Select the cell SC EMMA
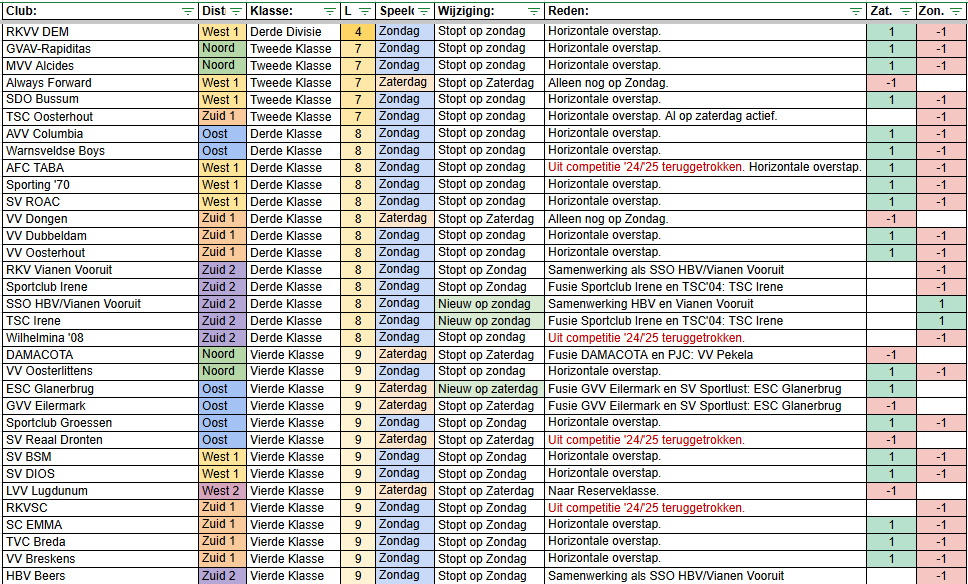This screenshot has width=968, height=584. pos(101,525)
